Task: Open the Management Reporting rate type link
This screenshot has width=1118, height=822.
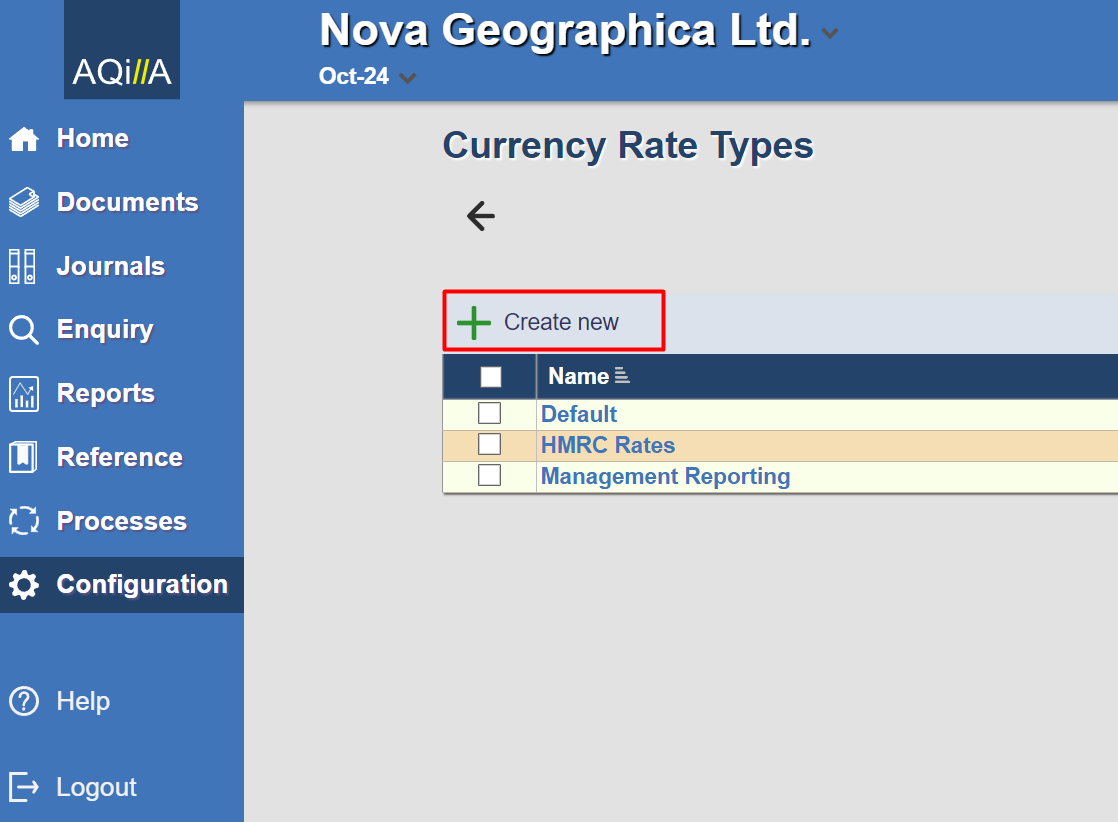Action: click(x=665, y=476)
